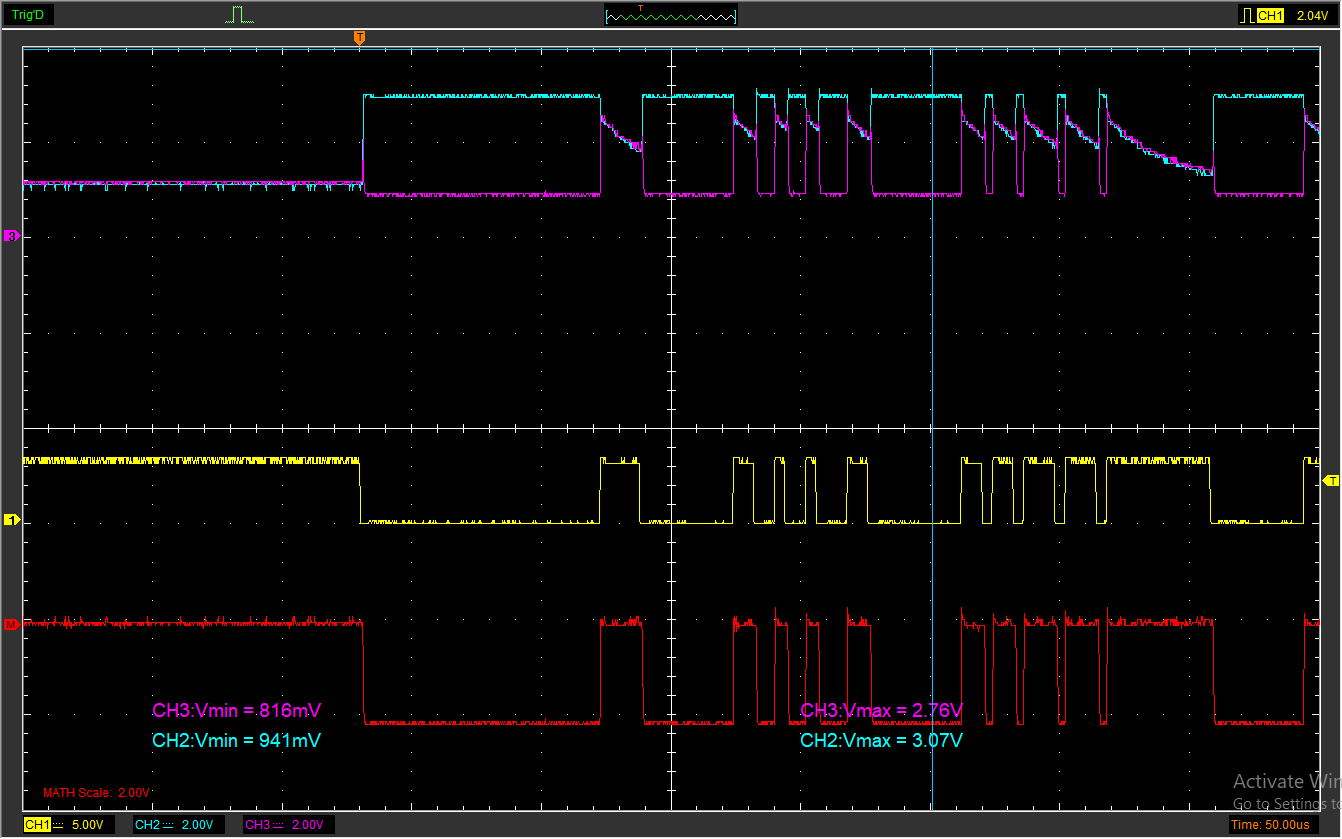
Task: Click the orange T trigger position marker
Action: tap(360, 37)
